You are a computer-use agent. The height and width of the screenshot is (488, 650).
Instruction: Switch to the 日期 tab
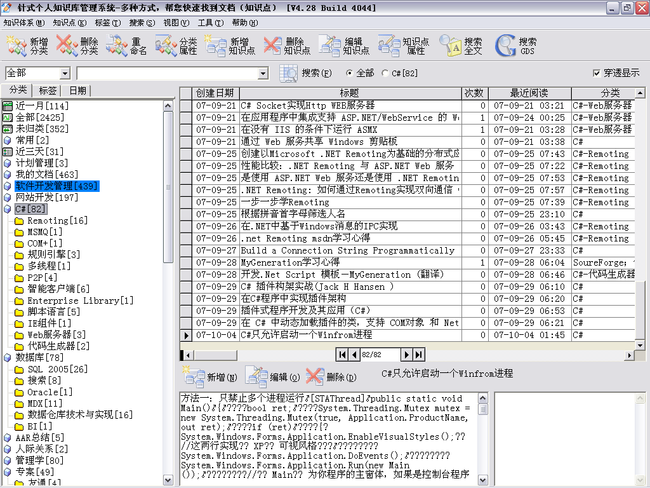pyautogui.click(x=77, y=90)
